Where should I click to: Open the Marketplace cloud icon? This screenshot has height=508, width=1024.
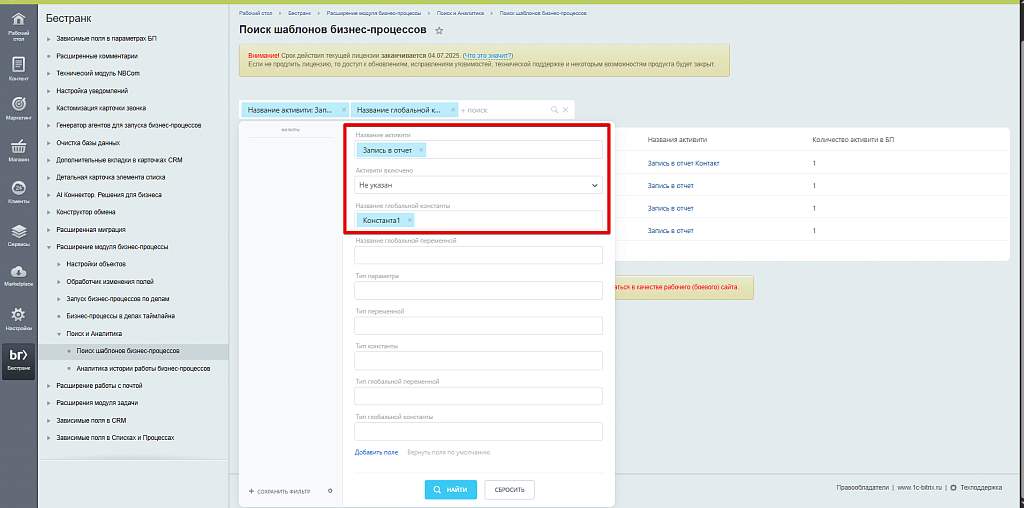[x=18, y=275]
